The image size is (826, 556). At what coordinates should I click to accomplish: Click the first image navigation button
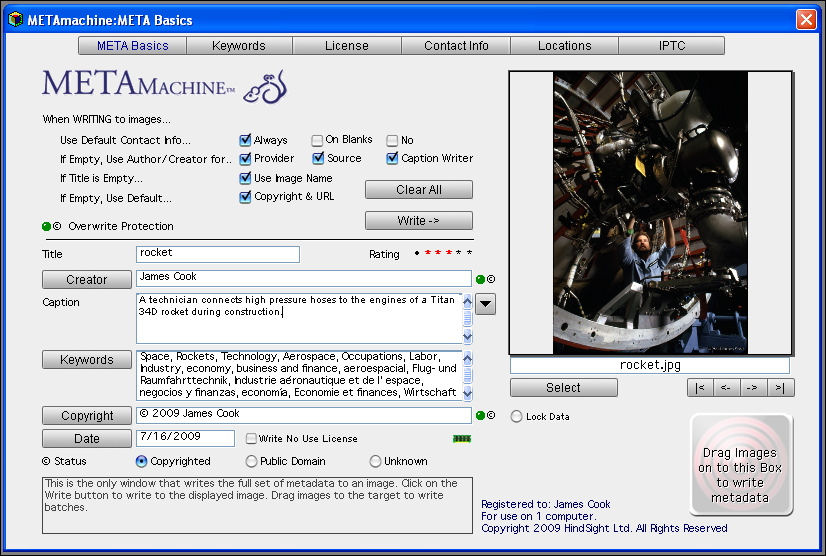pyautogui.click(x=699, y=388)
